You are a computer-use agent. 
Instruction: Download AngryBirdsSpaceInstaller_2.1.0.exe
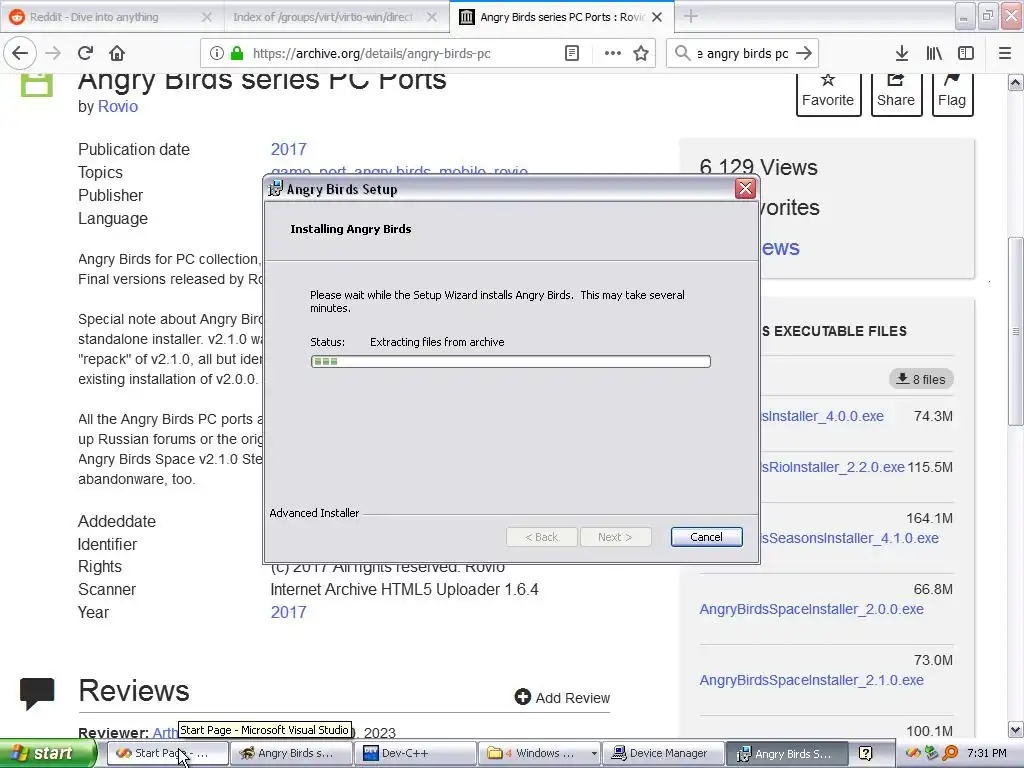tap(812, 680)
